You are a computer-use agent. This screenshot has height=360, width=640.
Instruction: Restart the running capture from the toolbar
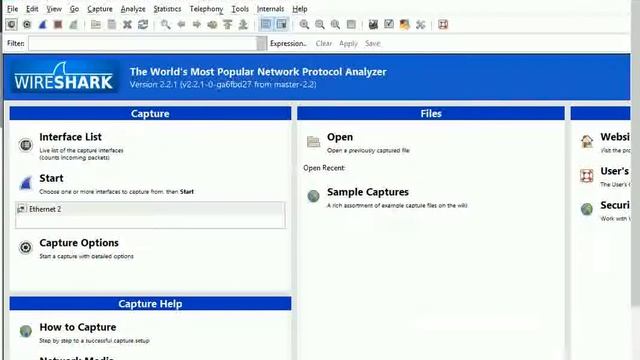(73, 24)
